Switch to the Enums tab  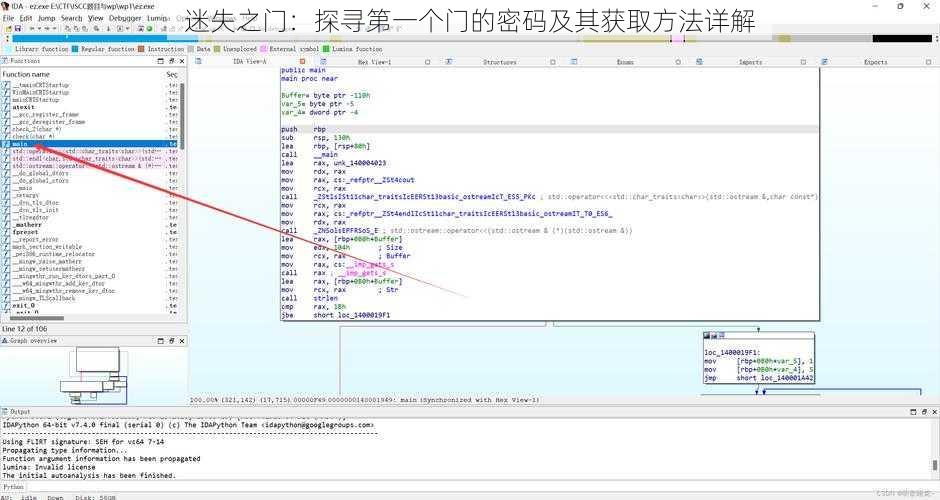click(625, 62)
